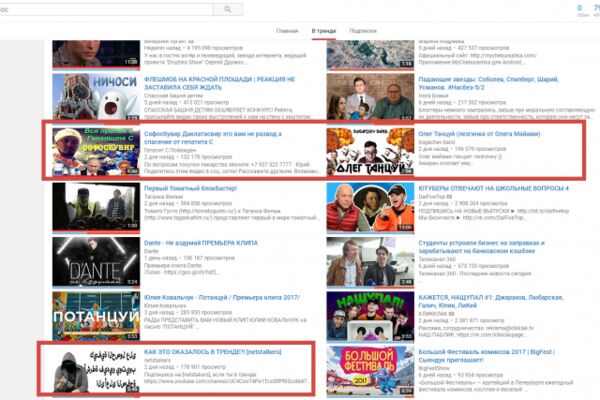Image resolution: width=600 pixels, height=400 pixels.
Task: Click the hooded figure netstalkers thumbnail
Action: click(96, 370)
